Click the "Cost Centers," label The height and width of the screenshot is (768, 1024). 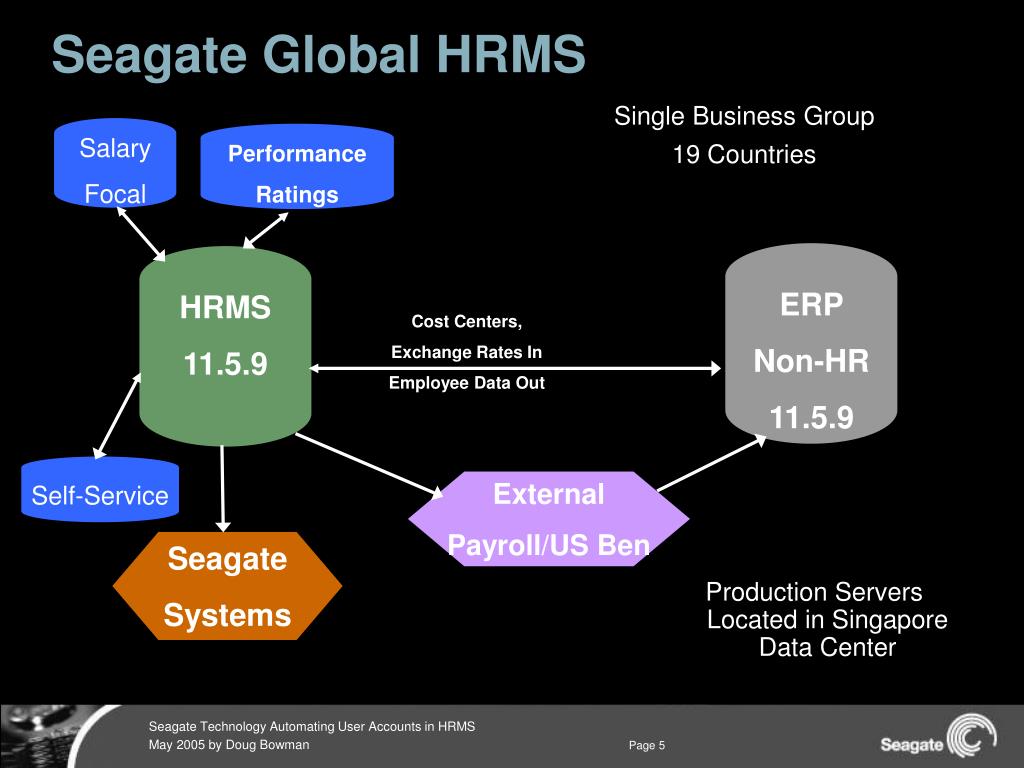(x=467, y=321)
